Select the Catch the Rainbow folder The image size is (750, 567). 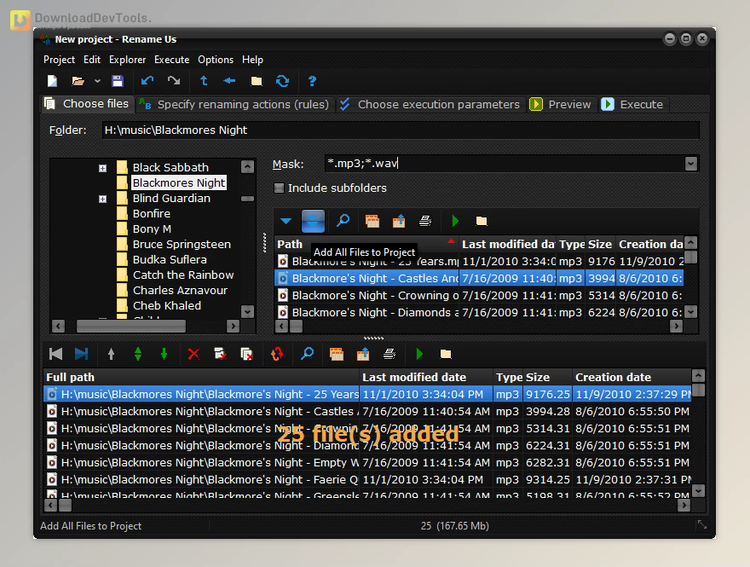183,275
